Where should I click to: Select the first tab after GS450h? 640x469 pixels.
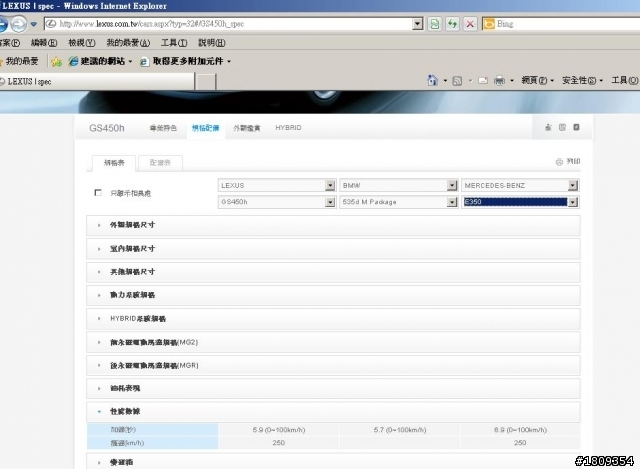pyautogui.click(x=163, y=128)
